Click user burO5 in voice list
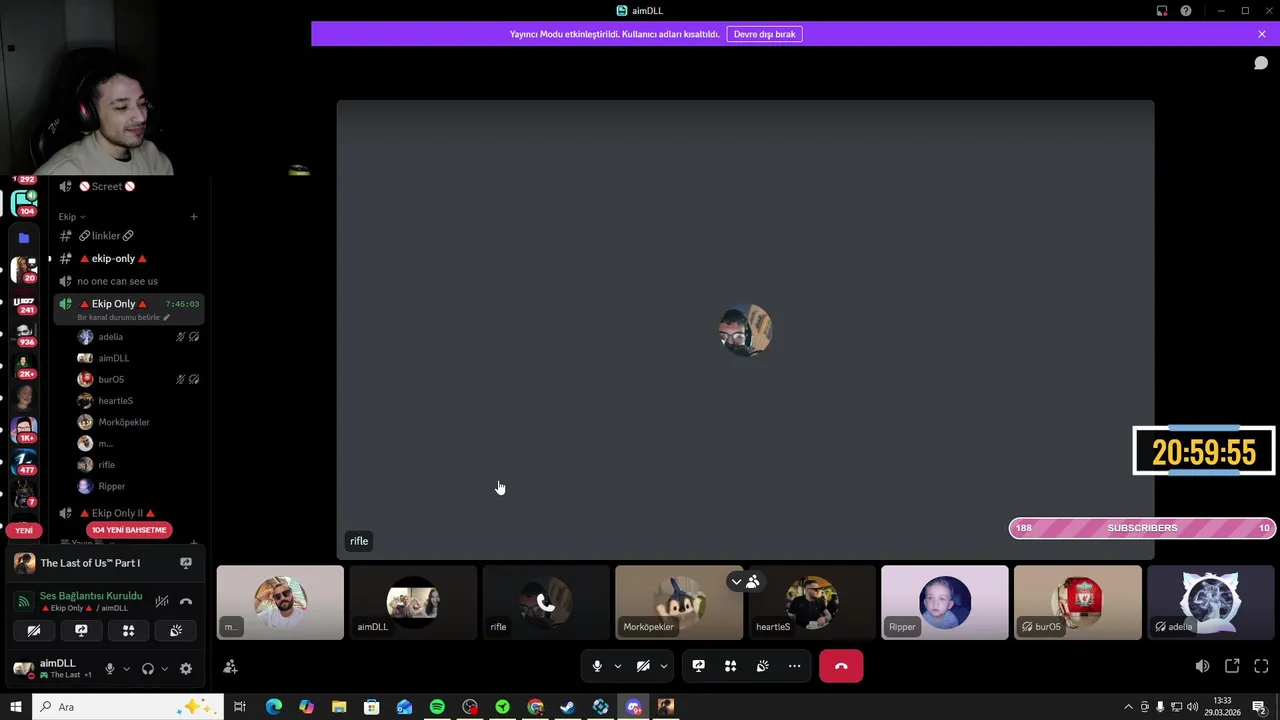Image resolution: width=1280 pixels, height=720 pixels. (x=139, y=380)
